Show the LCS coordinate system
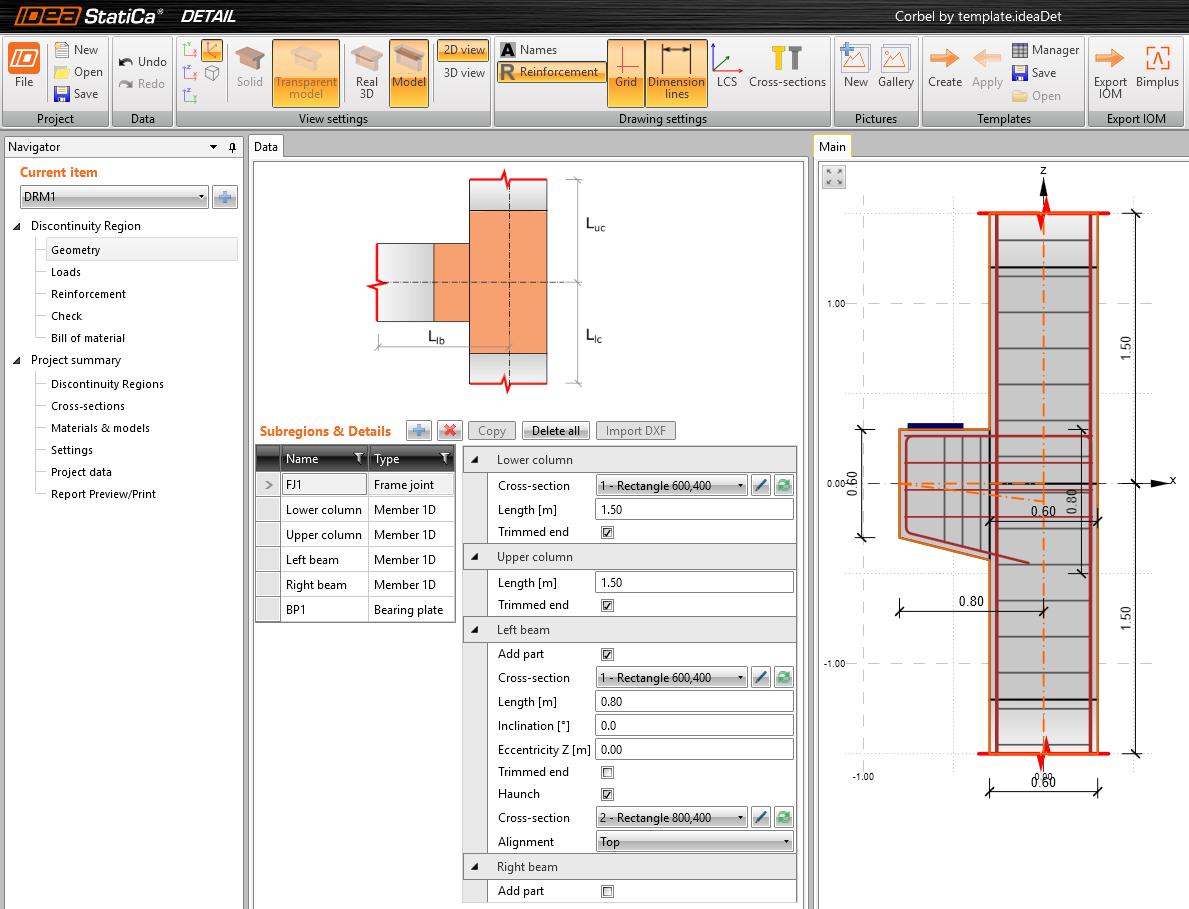The height and width of the screenshot is (909, 1189). (726, 68)
